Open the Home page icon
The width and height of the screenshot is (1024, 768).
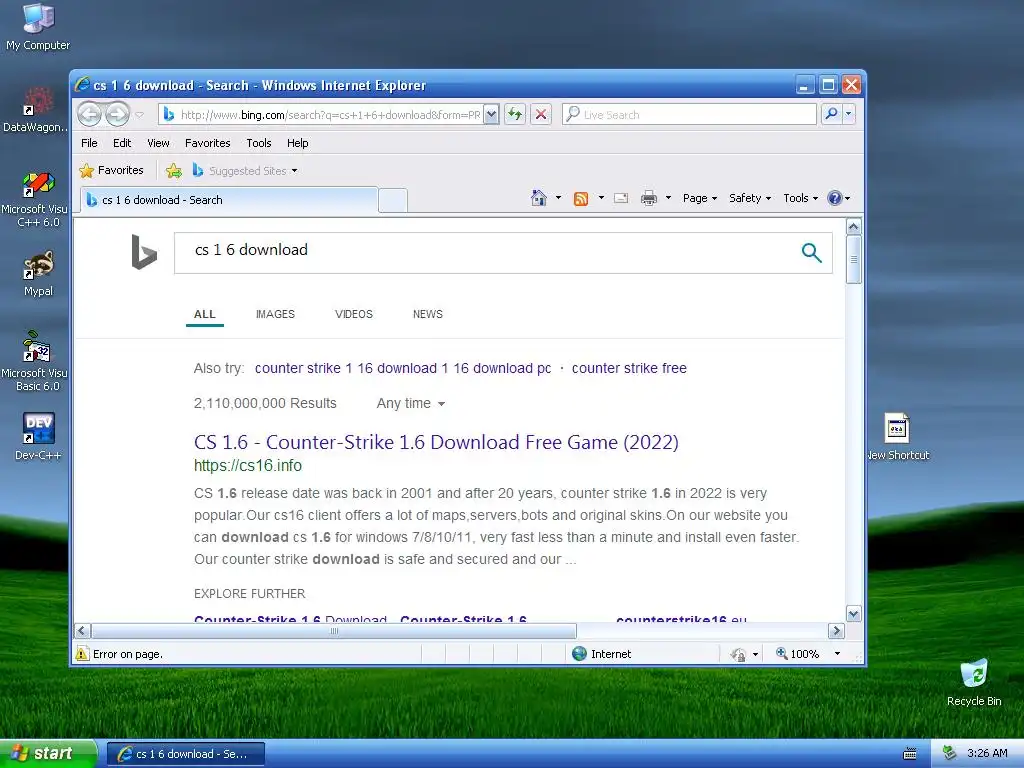(539, 198)
